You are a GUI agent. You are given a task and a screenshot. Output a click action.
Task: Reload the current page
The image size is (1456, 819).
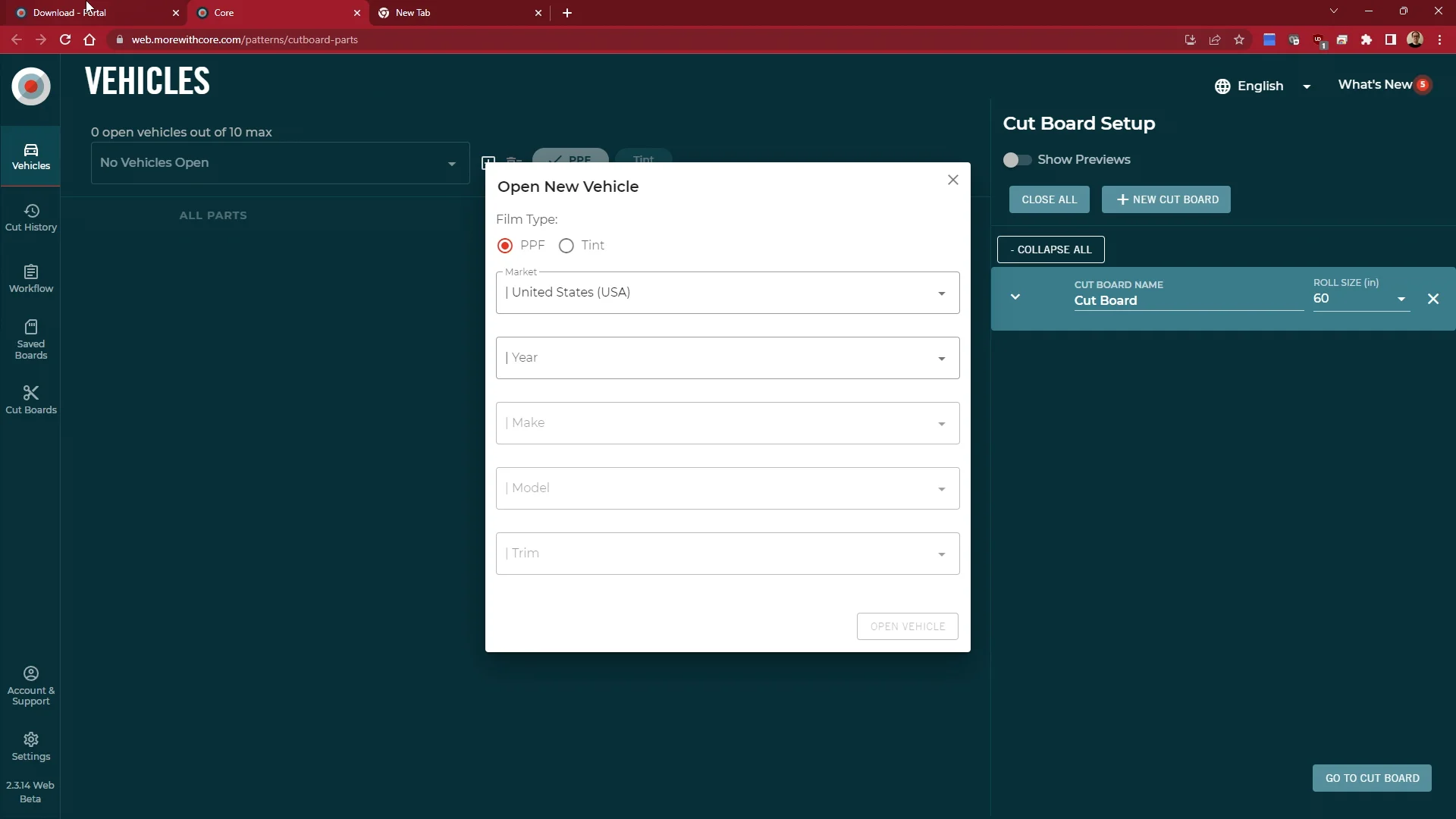65,40
